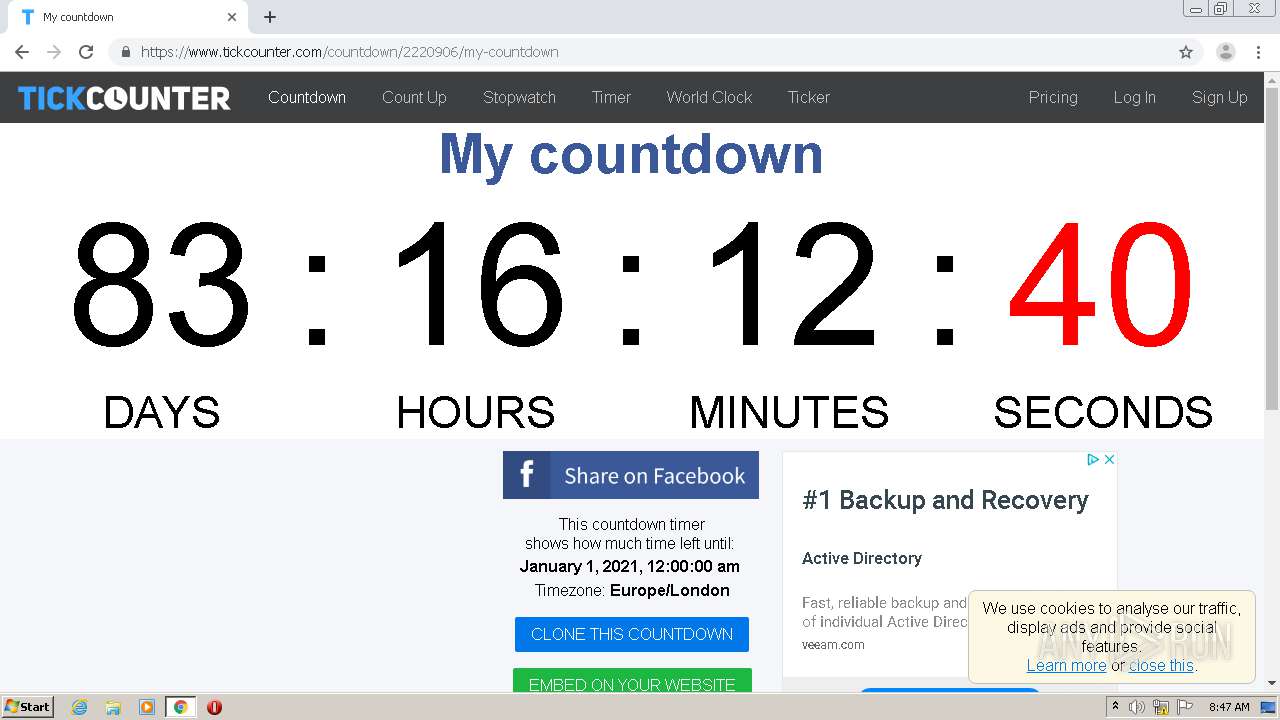Click the action center flag icon
The height and width of the screenshot is (720, 1280).
click(x=1185, y=707)
